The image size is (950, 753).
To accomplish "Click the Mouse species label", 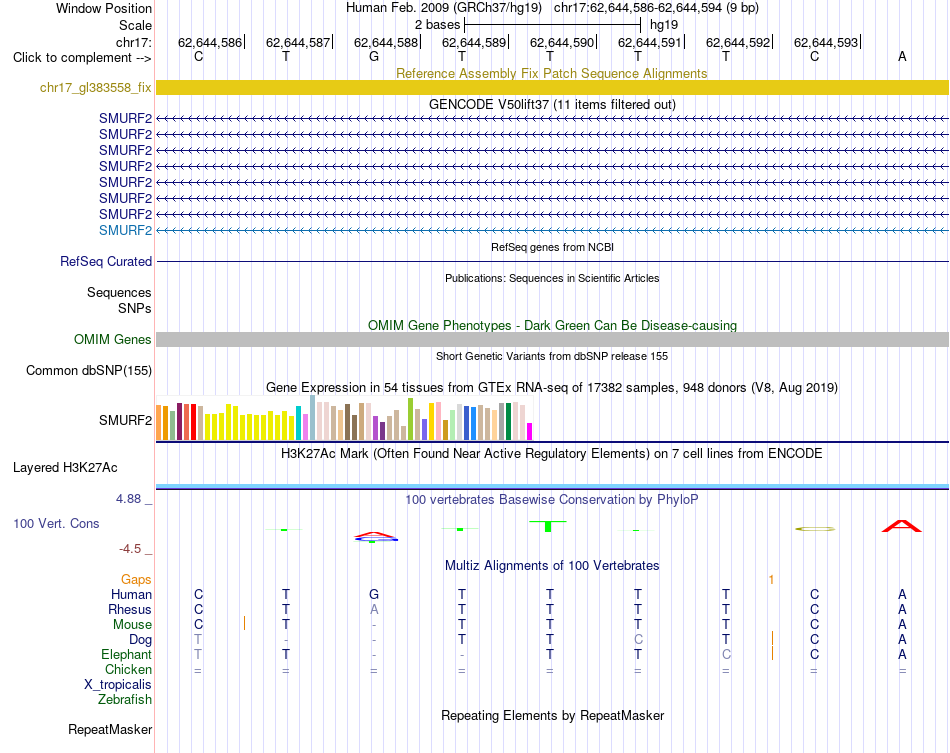I will tap(132, 625).
